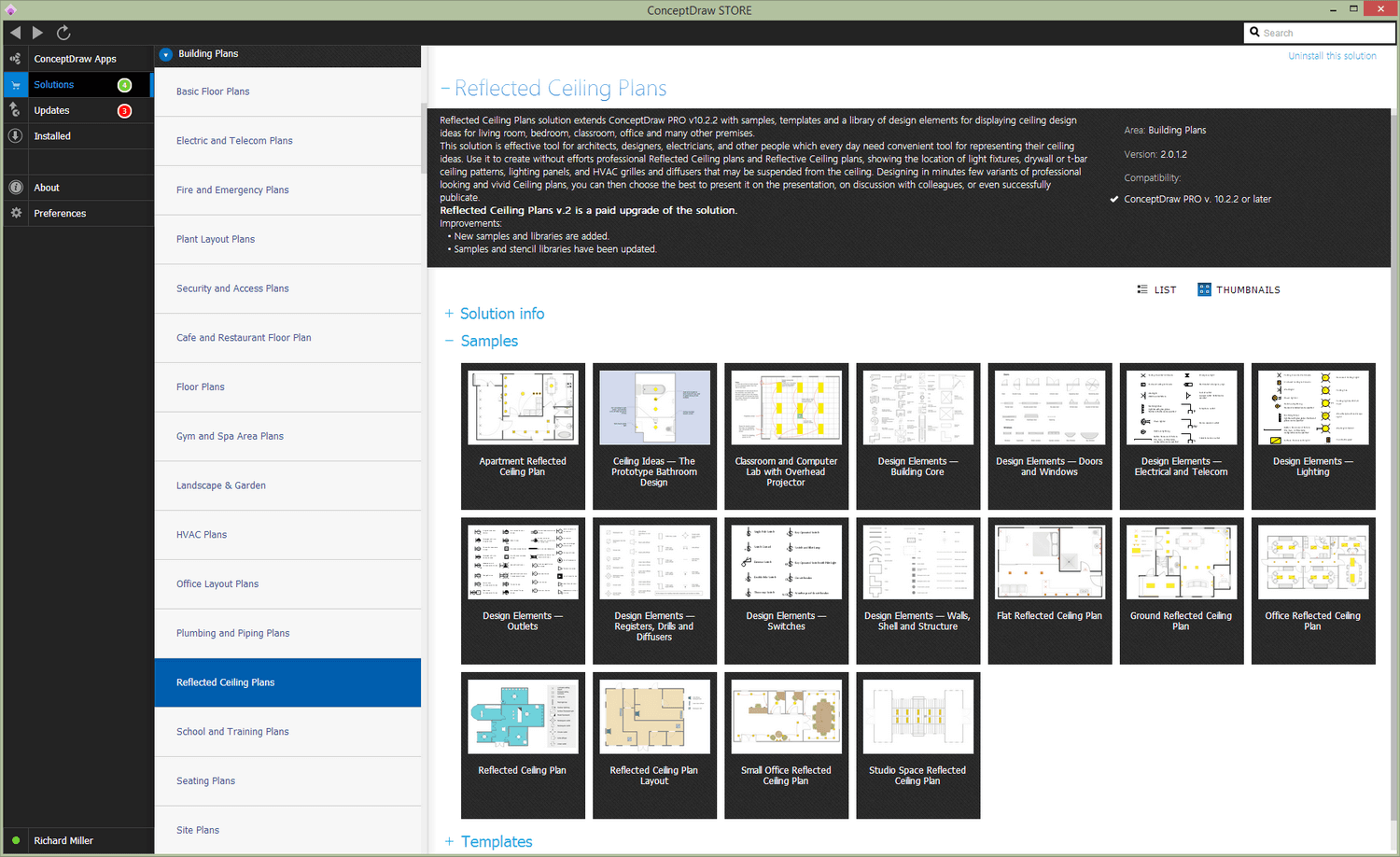
Task: Expand the Templates section
Action: pos(449,841)
